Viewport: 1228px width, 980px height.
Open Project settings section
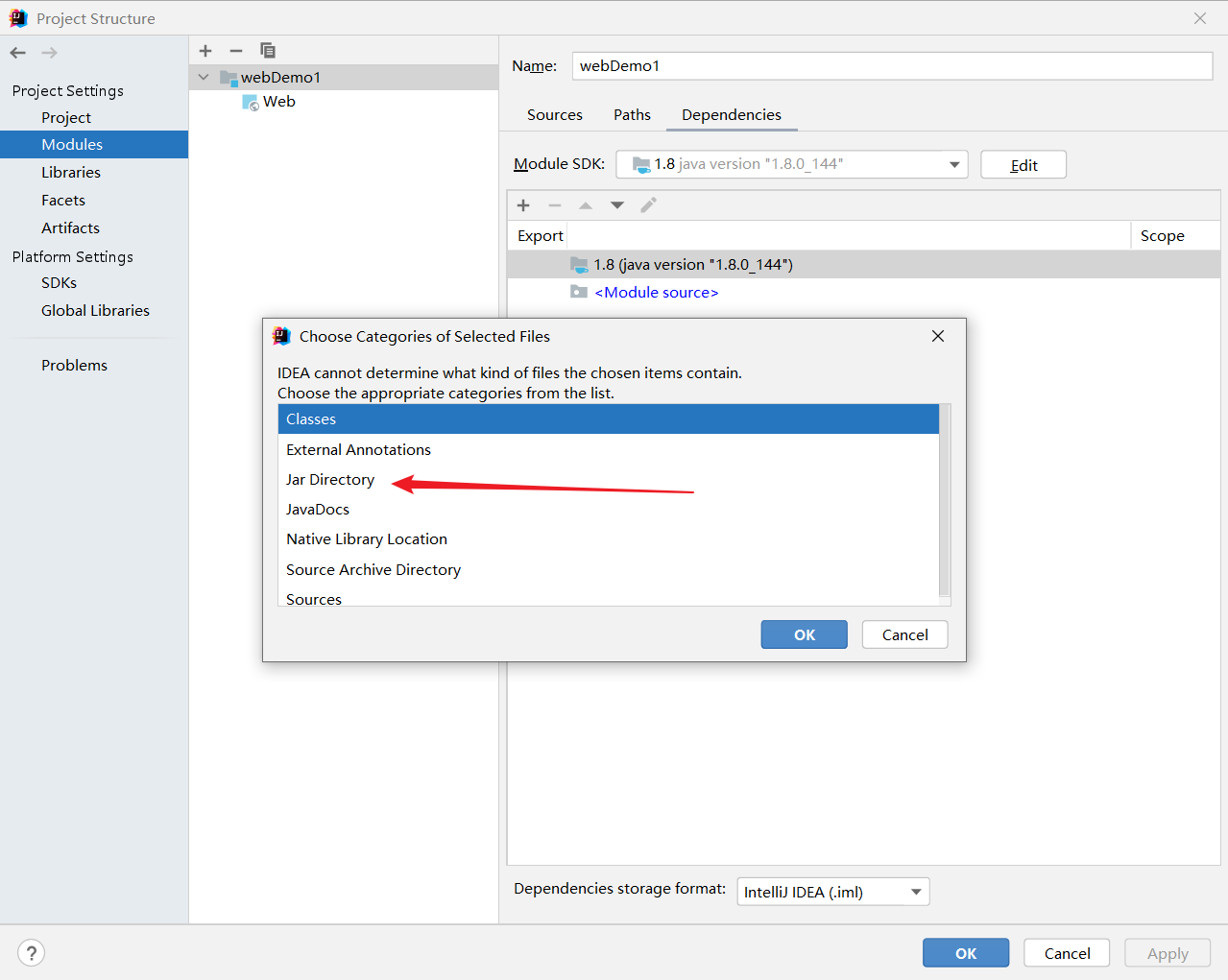(x=66, y=118)
